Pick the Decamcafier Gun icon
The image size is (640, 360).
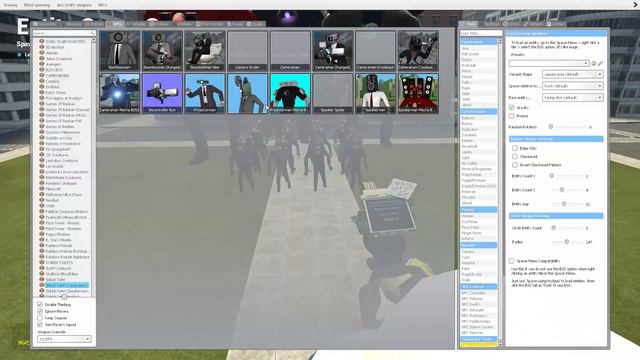click(x=162, y=93)
